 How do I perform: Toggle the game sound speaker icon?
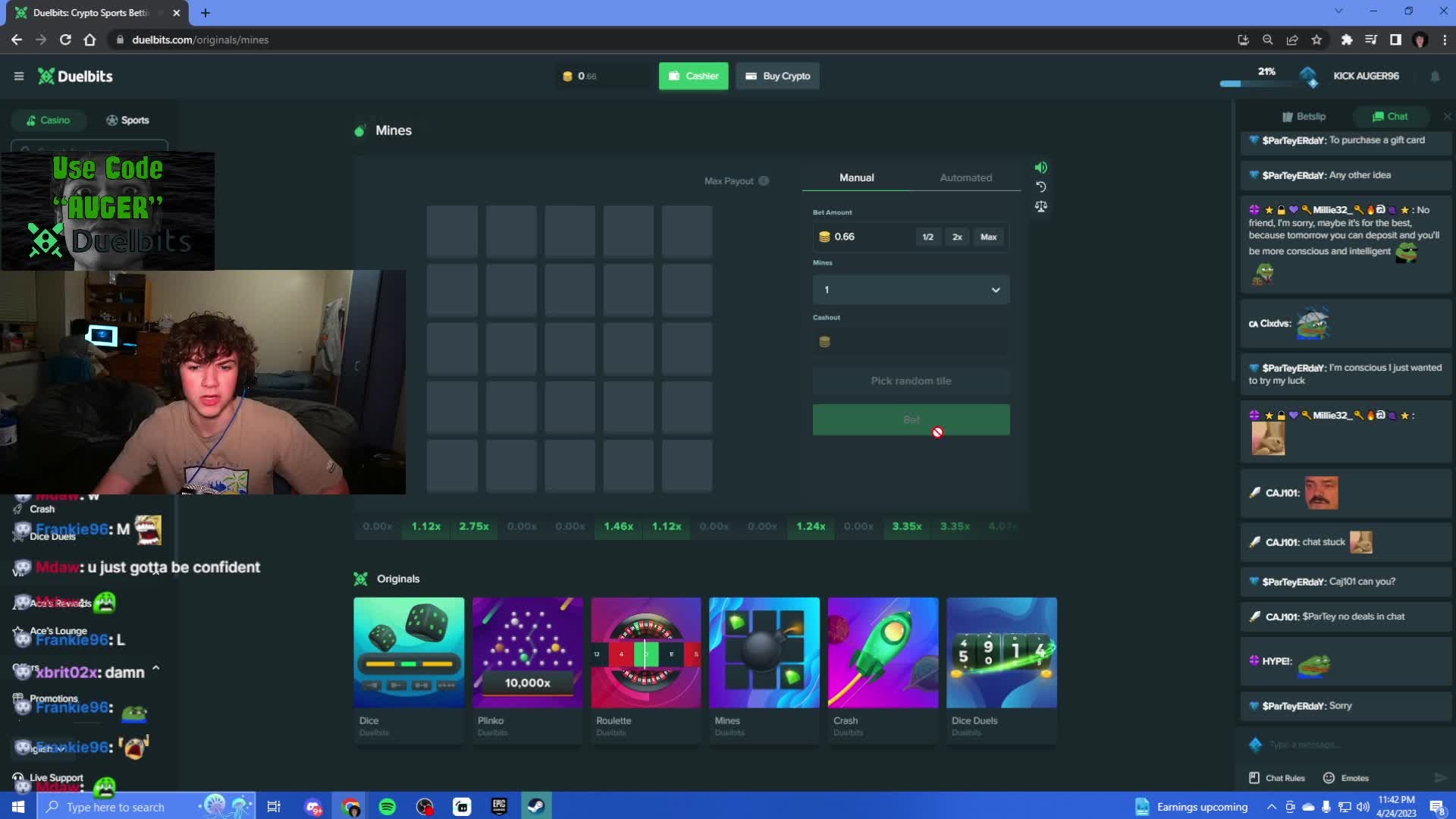click(x=1040, y=168)
